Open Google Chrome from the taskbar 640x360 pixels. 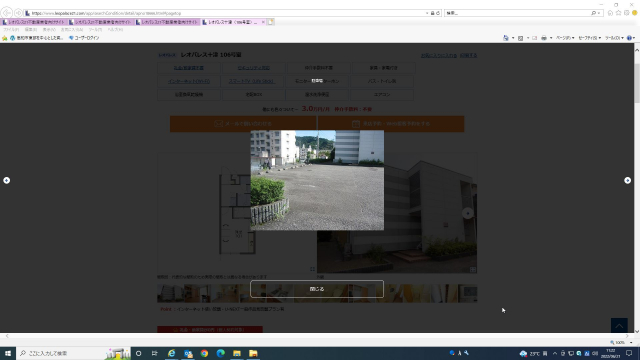point(204,353)
